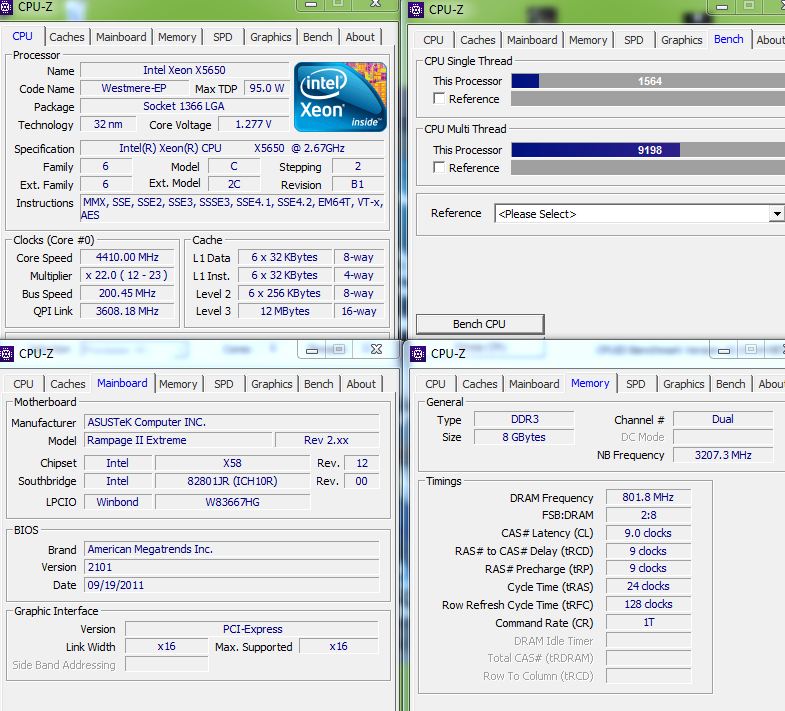Click the CPU-Z app icon in Mainboard window title

[x=7, y=354]
